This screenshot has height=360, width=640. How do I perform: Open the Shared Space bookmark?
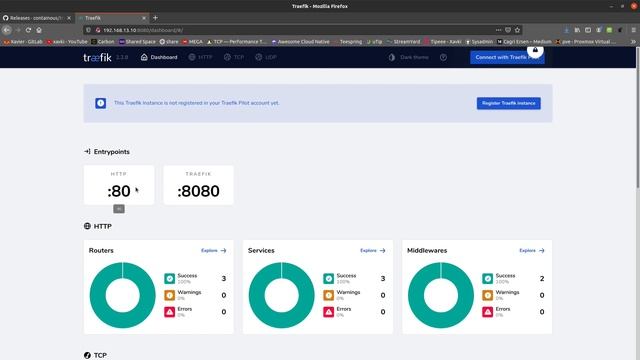point(137,42)
